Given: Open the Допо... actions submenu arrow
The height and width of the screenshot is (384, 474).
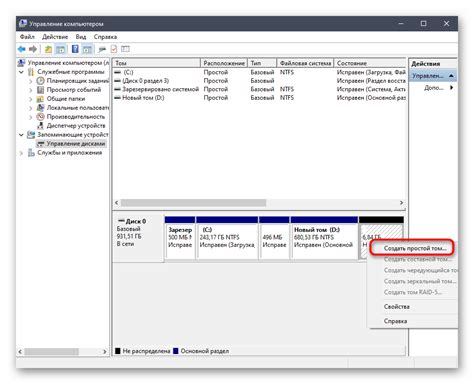Looking at the screenshot, I should pyautogui.click(x=452, y=88).
